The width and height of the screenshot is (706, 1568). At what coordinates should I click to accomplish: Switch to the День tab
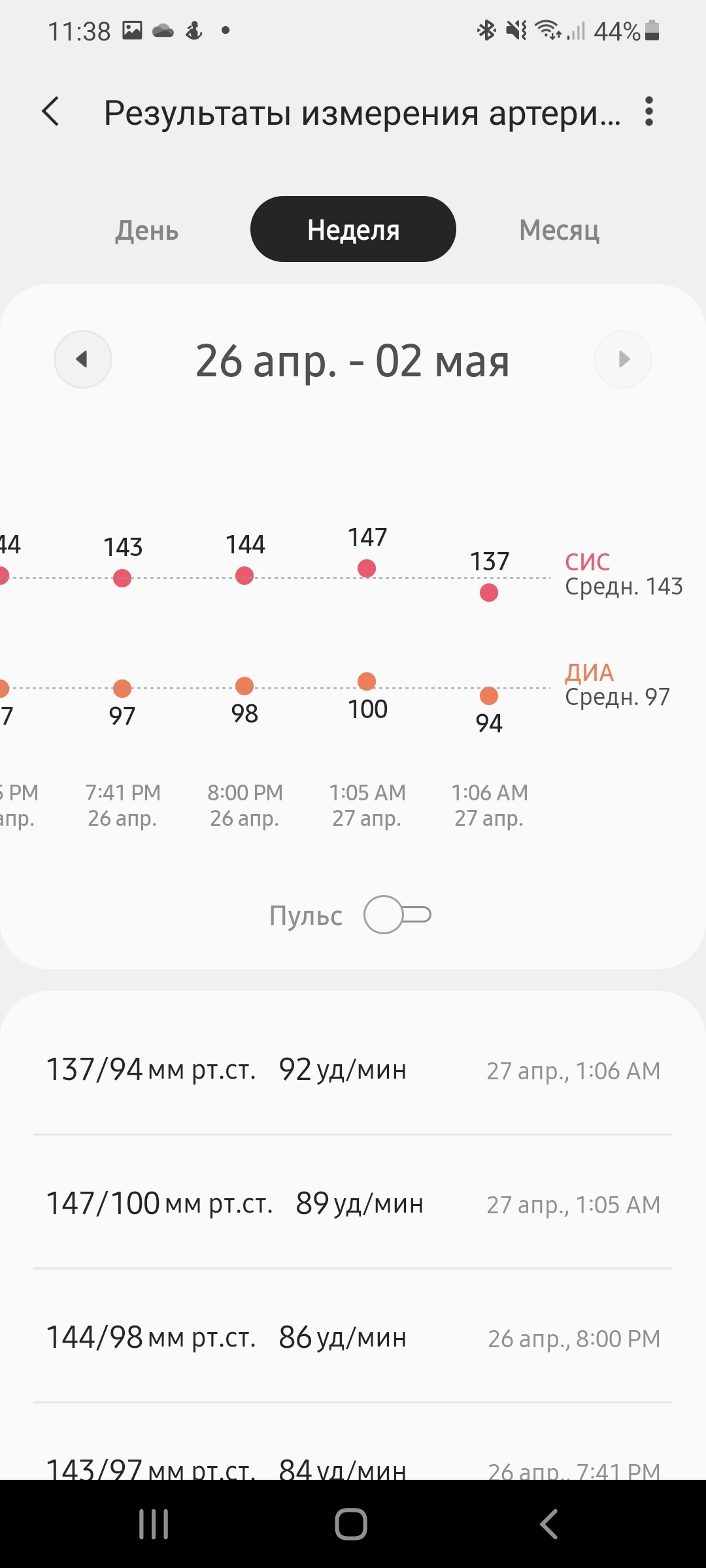tap(147, 230)
